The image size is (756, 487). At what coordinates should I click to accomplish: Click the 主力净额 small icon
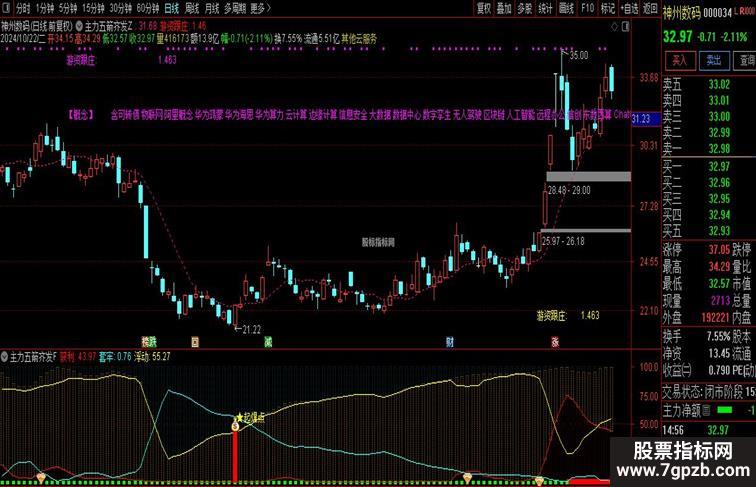pyautogui.click(x=706, y=411)
